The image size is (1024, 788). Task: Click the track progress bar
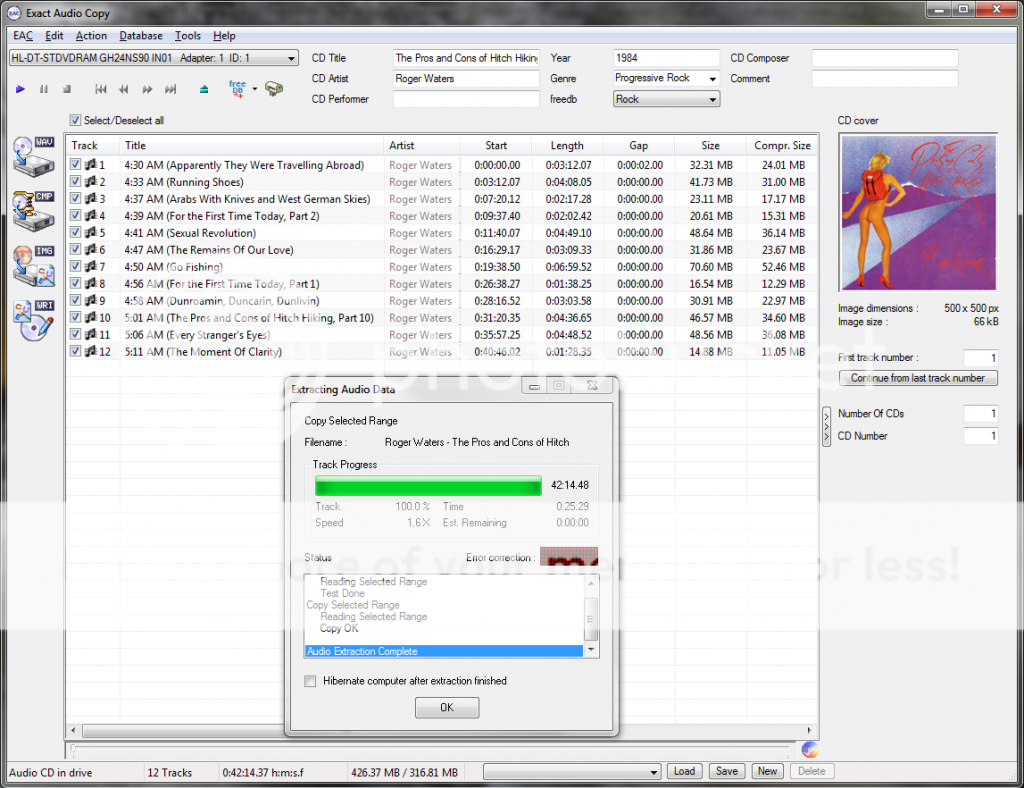click(428, 486)
